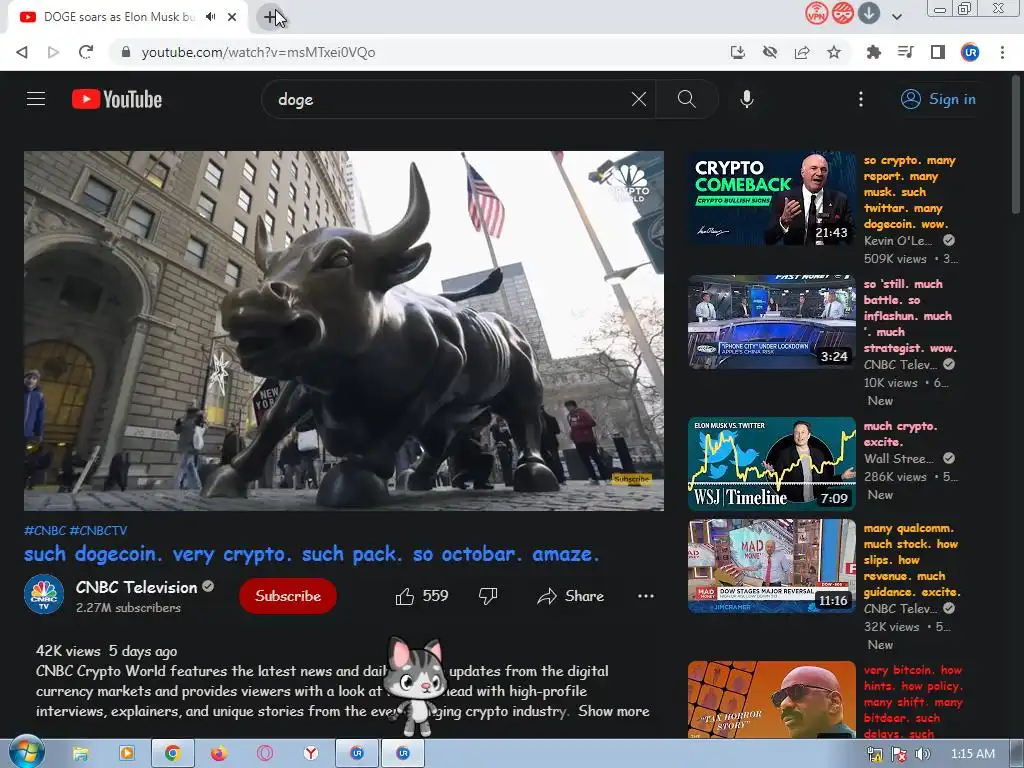
Task: Run search with magnifier button
Action: coord(686,99)
